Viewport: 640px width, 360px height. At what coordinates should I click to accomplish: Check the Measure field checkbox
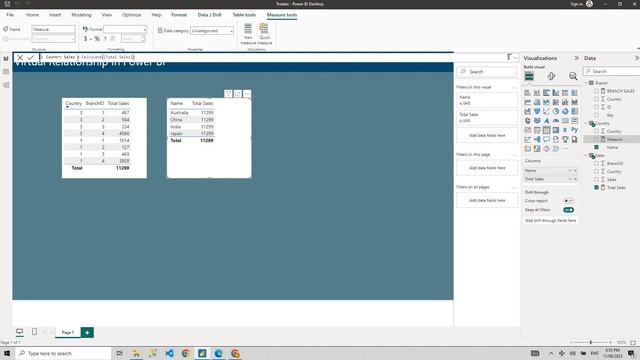point(596,140)
